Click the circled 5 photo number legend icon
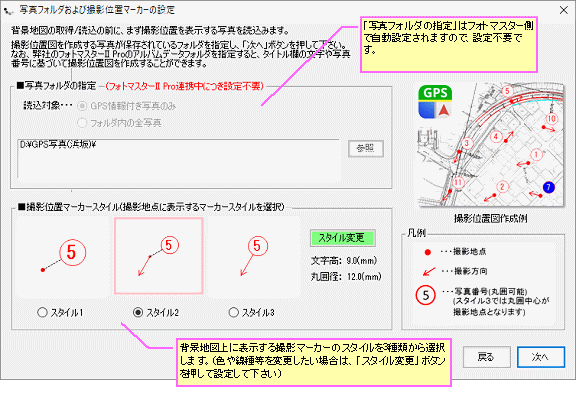 (425, 295)
